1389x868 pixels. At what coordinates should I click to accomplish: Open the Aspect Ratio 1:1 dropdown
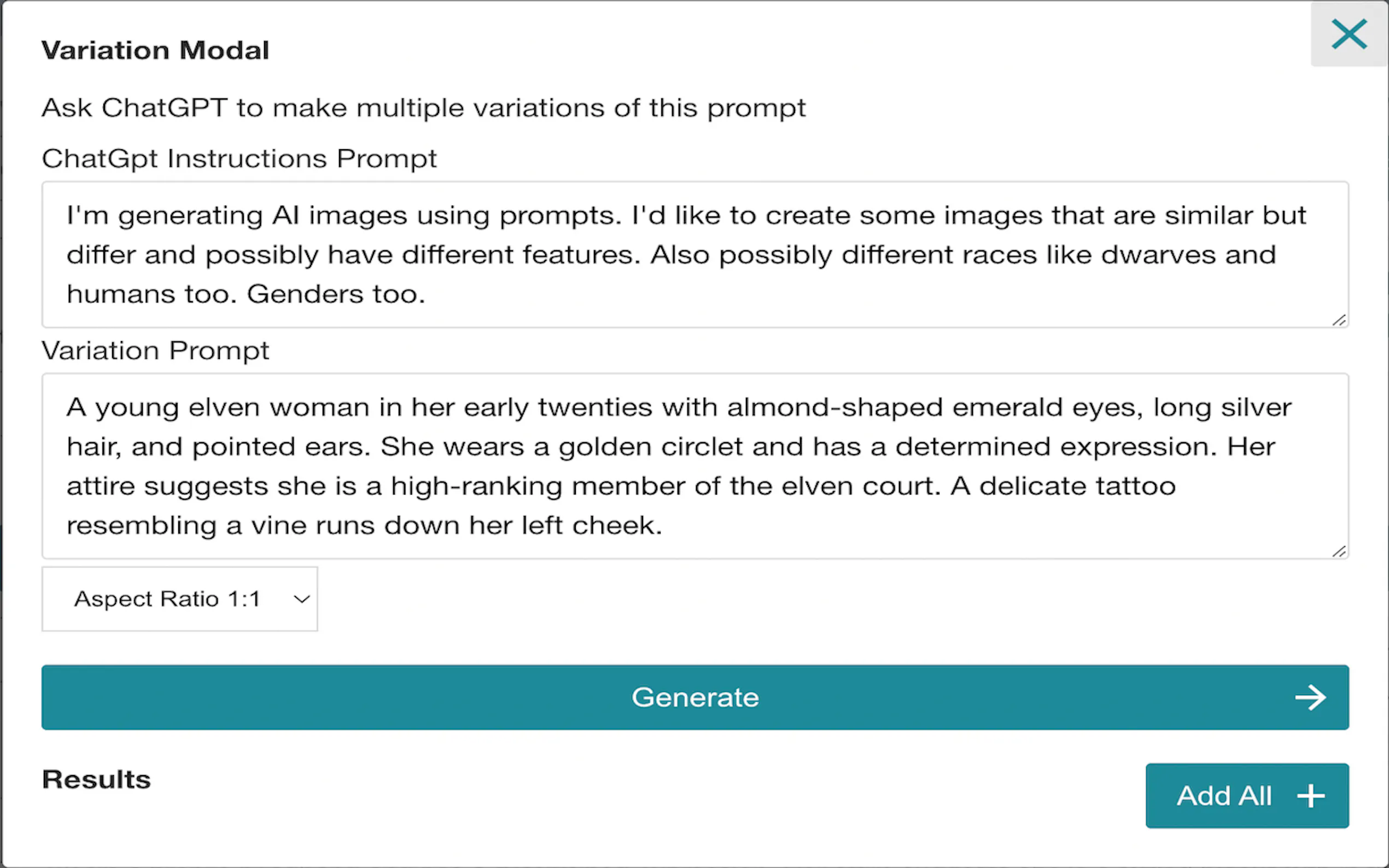[x=180, y=599]
